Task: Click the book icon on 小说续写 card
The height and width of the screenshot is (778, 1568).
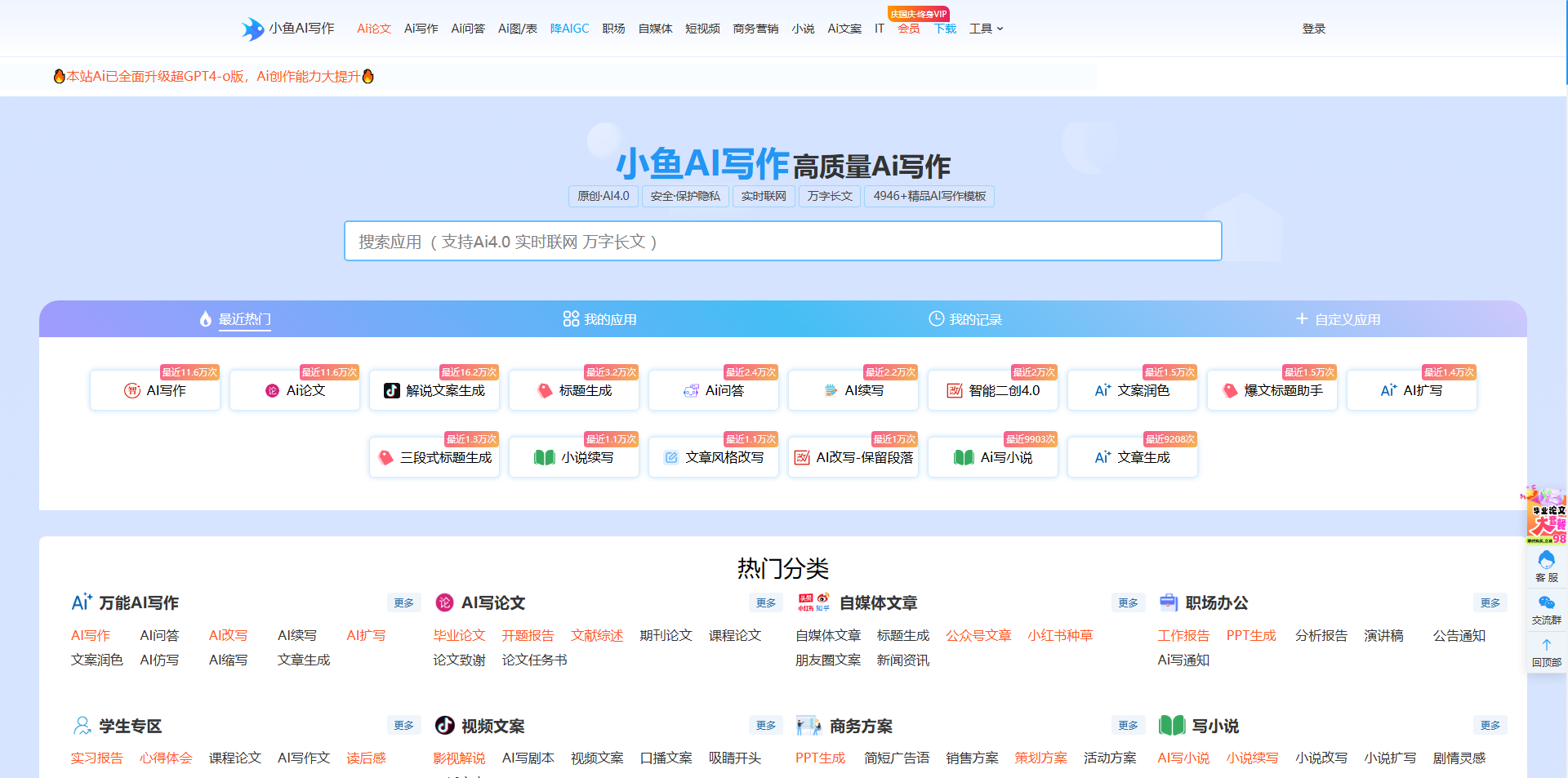Action: click(544, 458)
